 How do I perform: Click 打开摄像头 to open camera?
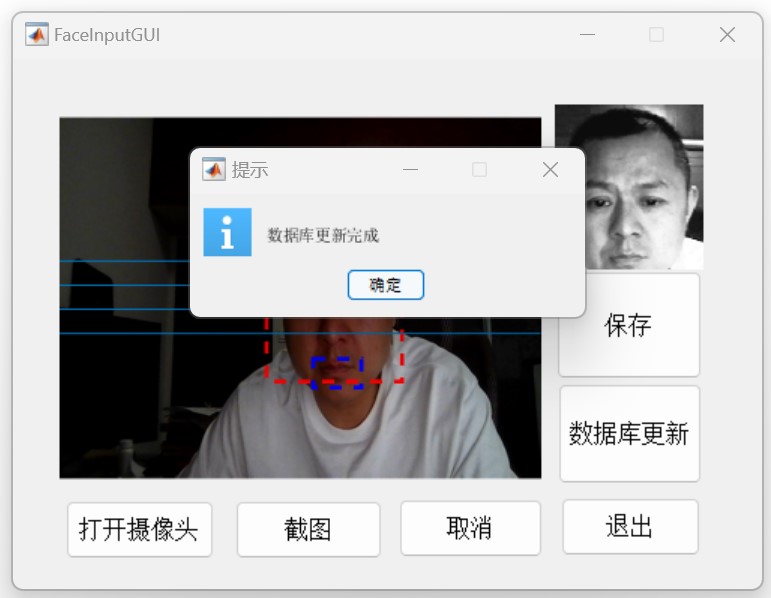pyautogui.click(x=140, y=530)
